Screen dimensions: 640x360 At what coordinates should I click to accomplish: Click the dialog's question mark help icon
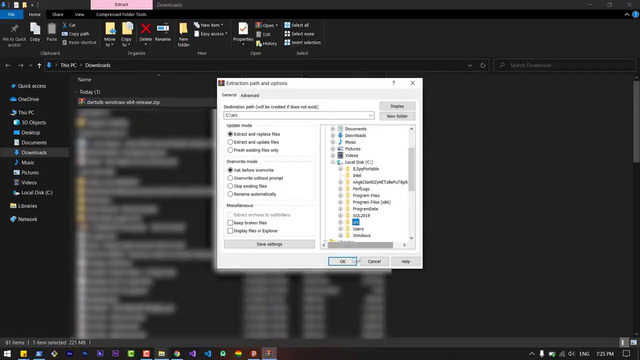click(393, 83)
